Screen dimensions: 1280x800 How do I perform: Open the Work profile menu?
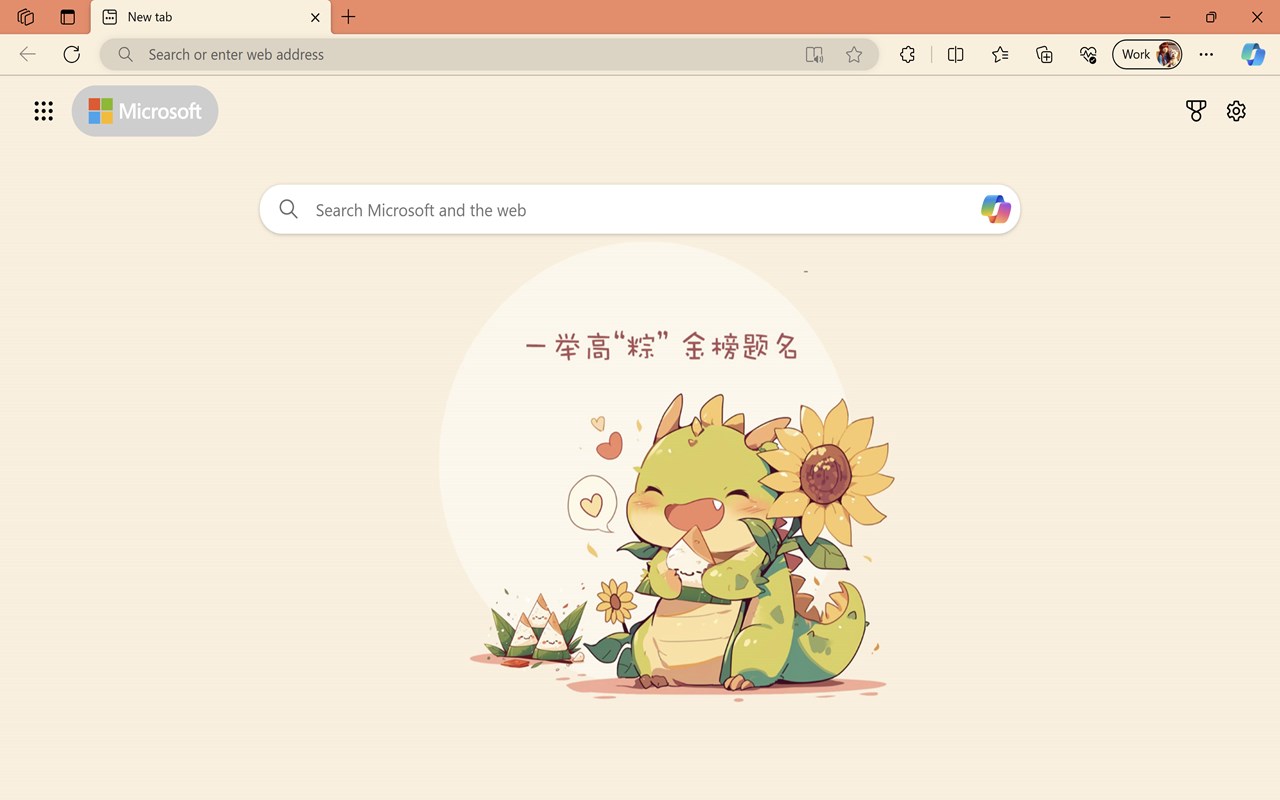[1148, 54]
